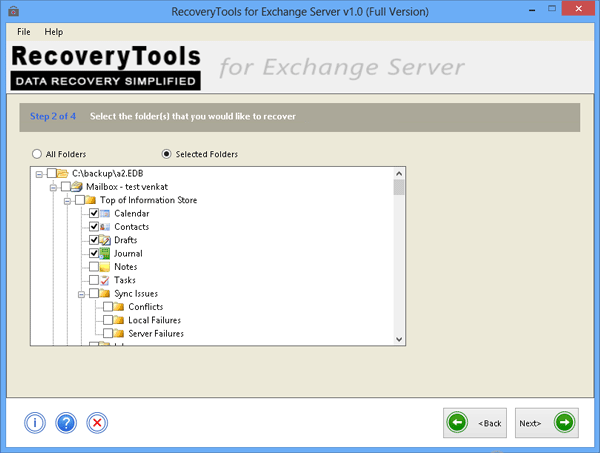
Task: Click the info icon at bottom left
Action: point(35,423)
